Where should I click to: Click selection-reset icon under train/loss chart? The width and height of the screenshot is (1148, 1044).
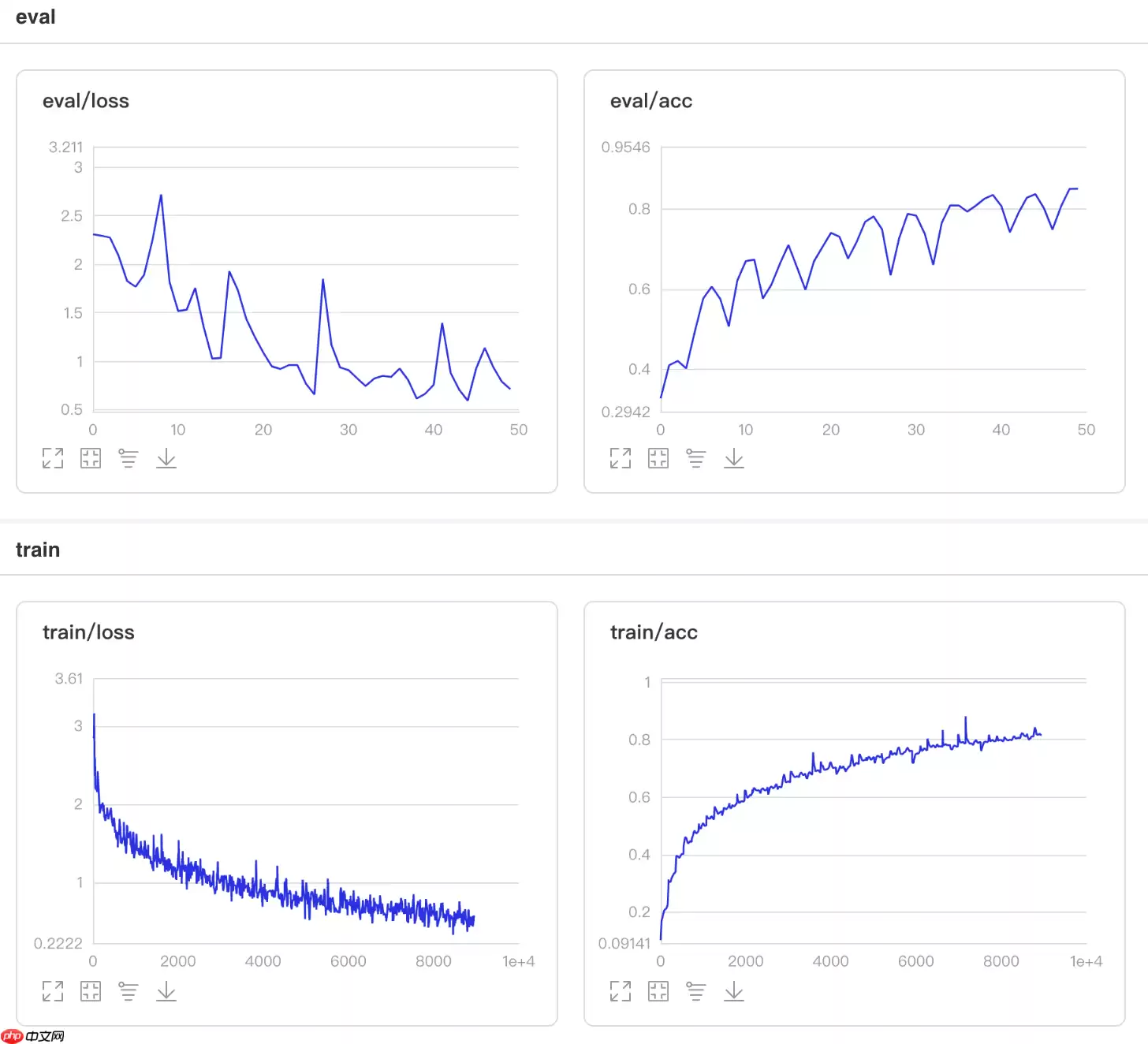click(91, 991)
